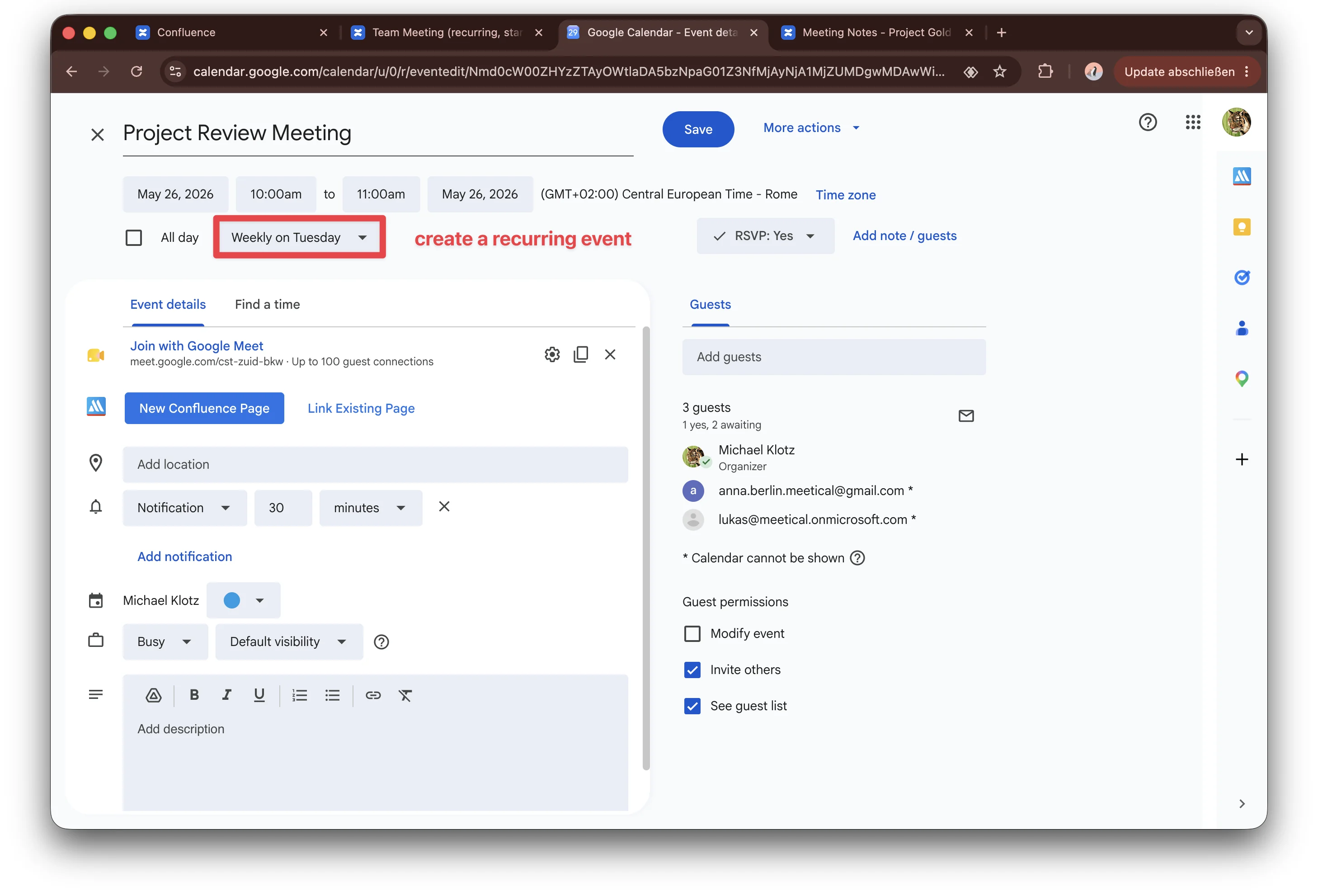The height and width of the screenshot is (896, 1318).
Task: Click the 10:00am start time field
Action: point(276,194)
